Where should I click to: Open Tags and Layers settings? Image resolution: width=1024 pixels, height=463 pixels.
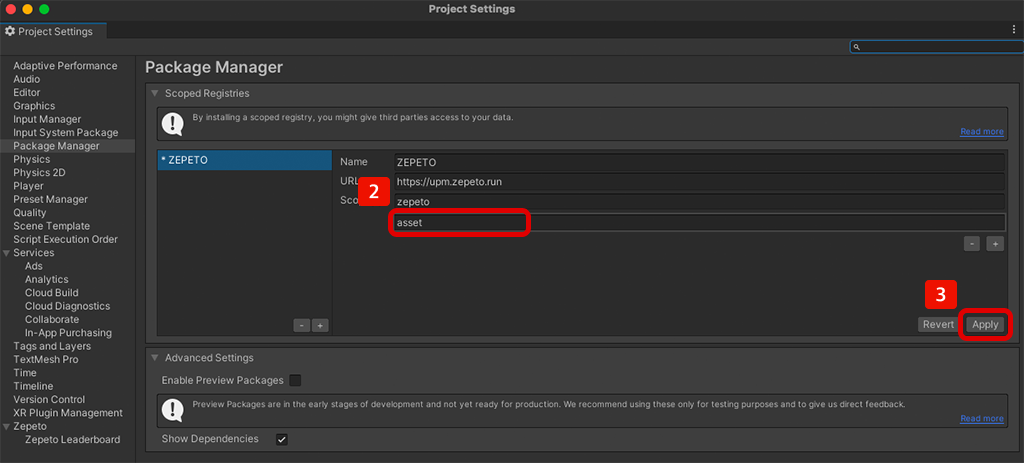(x=52, y=346)
